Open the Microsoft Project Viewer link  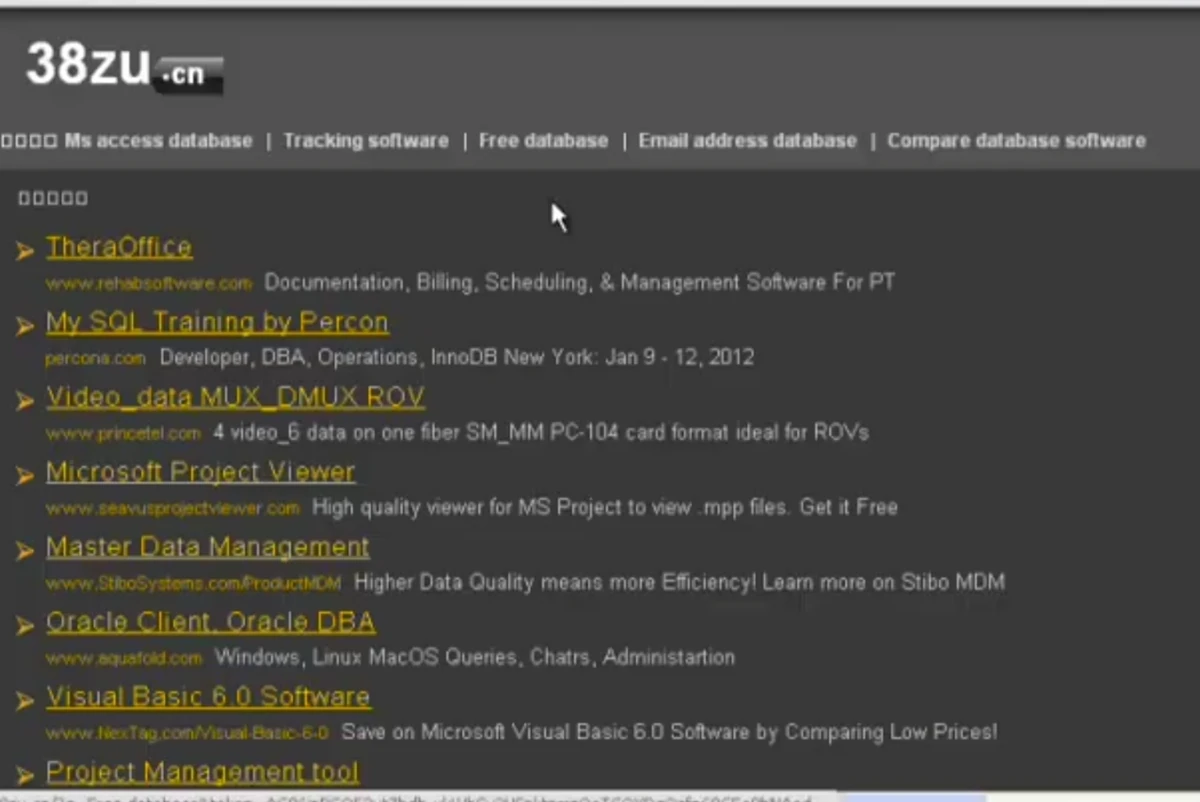(200, 472)
